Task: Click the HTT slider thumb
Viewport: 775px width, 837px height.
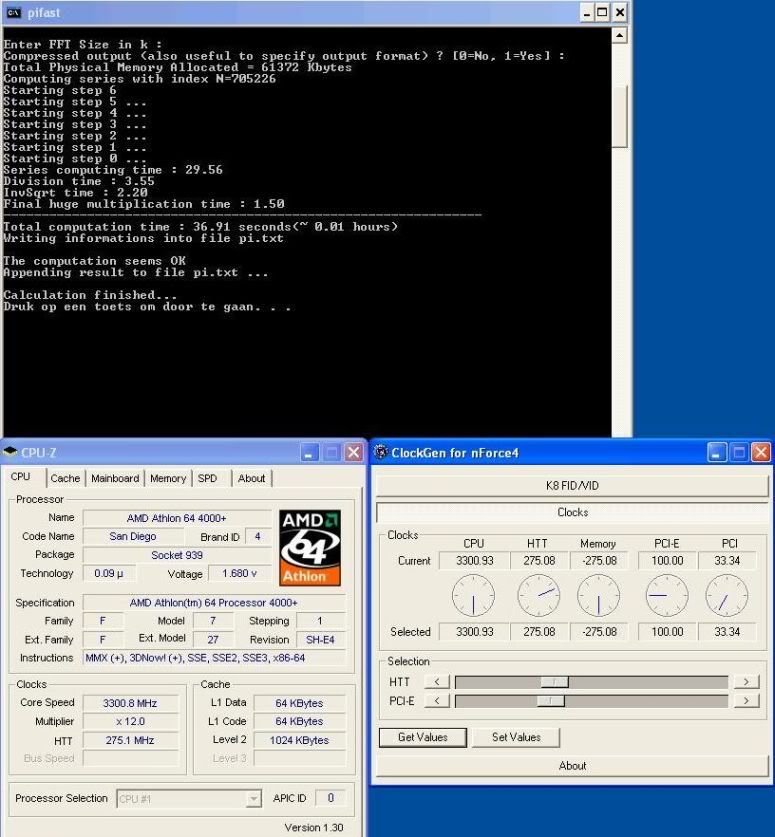Action: pyautogui.click(x=555, y=682)
